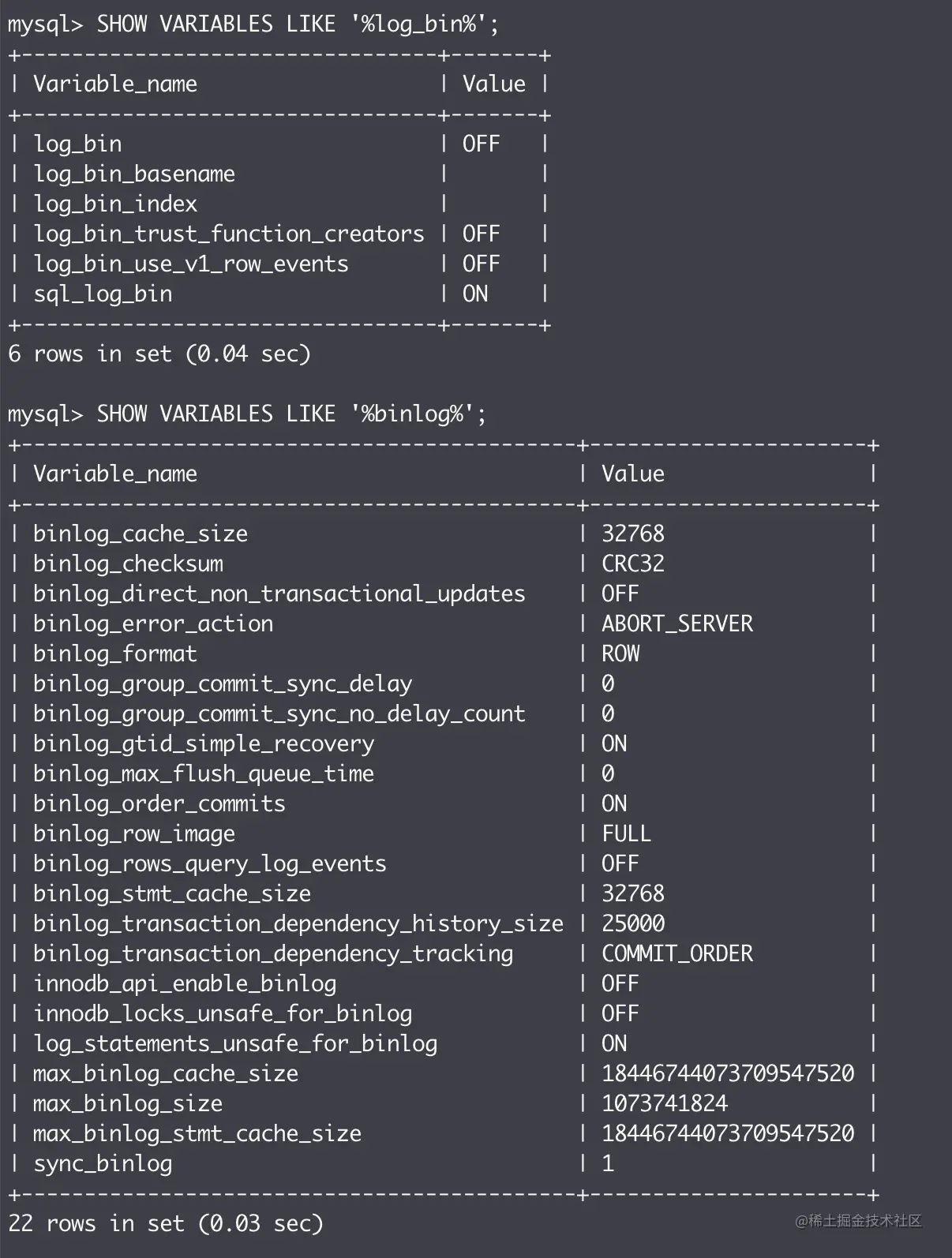Click the sync_binlog variable name
952x1258 pixels.
pyautogui.click(x=103, y=1164)
